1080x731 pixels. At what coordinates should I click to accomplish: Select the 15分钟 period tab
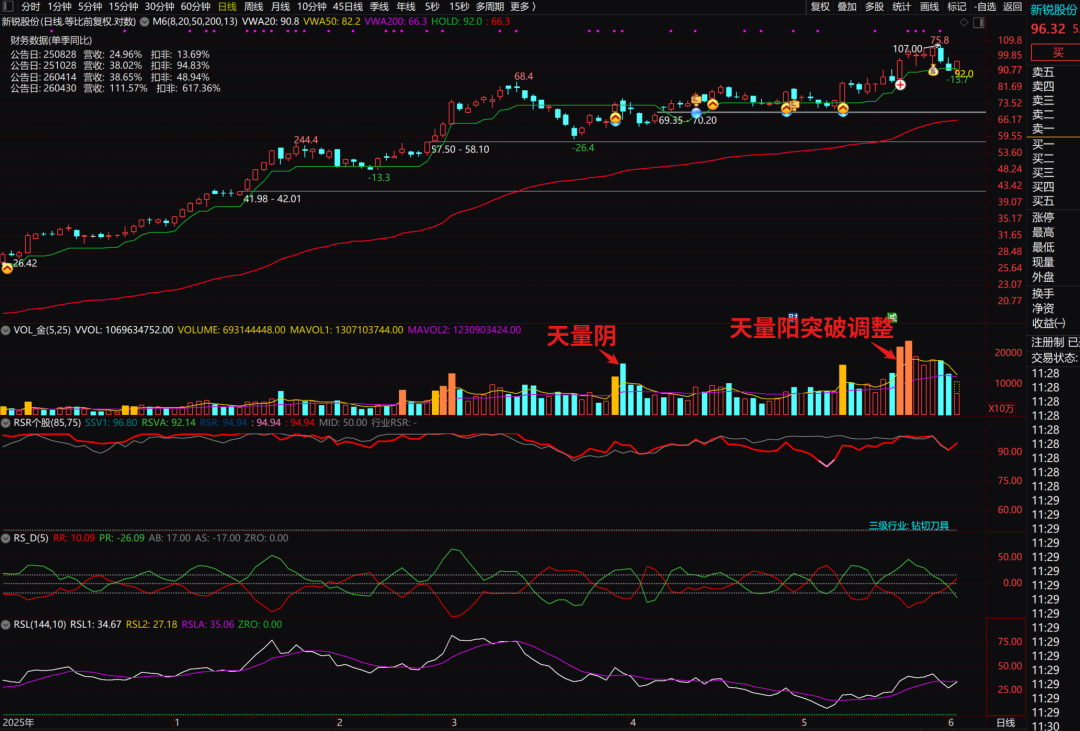pos(123,6)
